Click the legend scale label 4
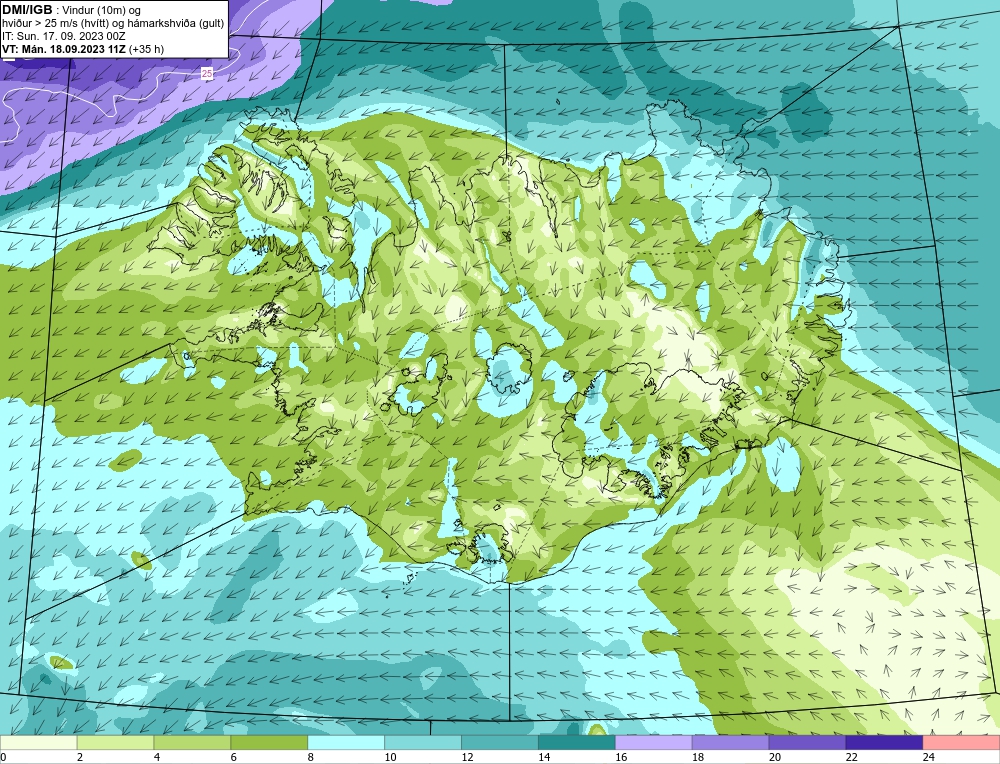 click(x=158, y=757)
